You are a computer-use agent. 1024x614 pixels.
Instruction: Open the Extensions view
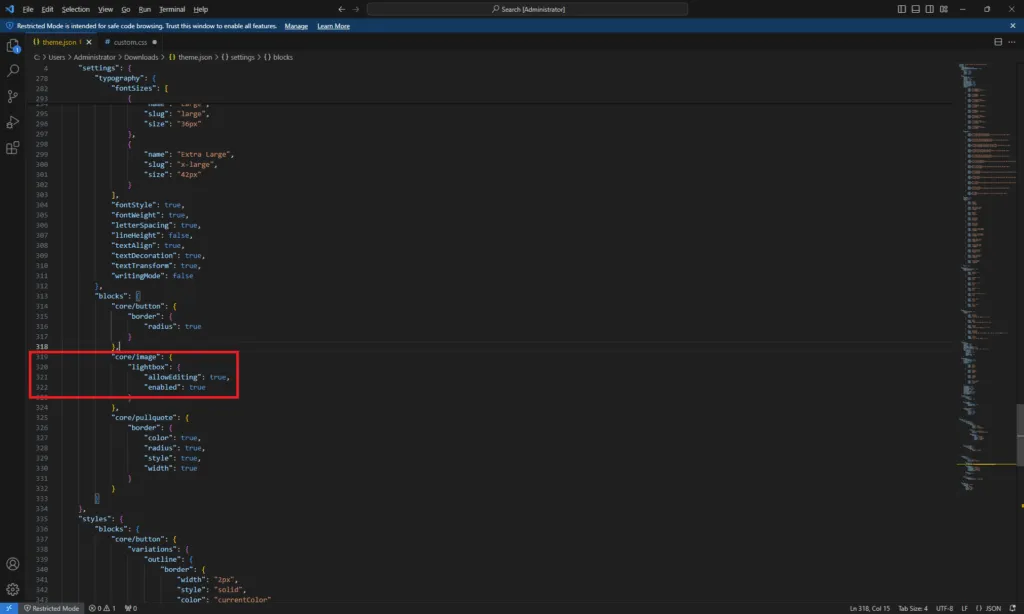point(13,148)
